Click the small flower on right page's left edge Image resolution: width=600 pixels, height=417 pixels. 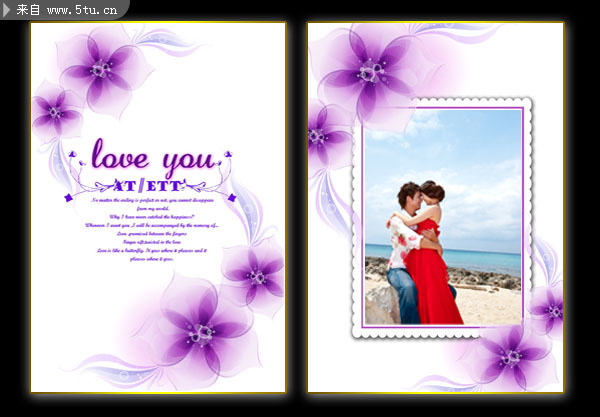point(321,136)
